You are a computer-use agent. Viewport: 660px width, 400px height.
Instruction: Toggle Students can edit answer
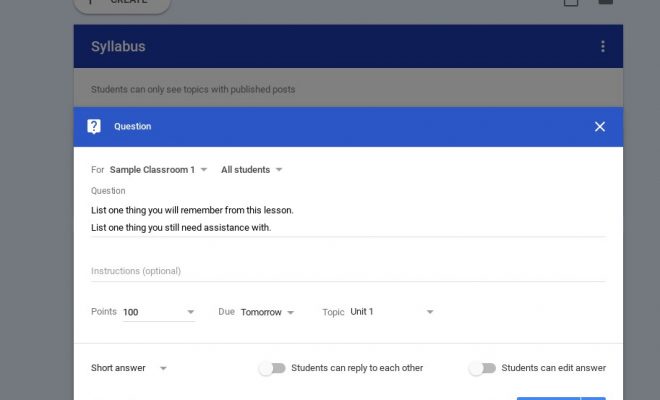[x=482, y=368]
